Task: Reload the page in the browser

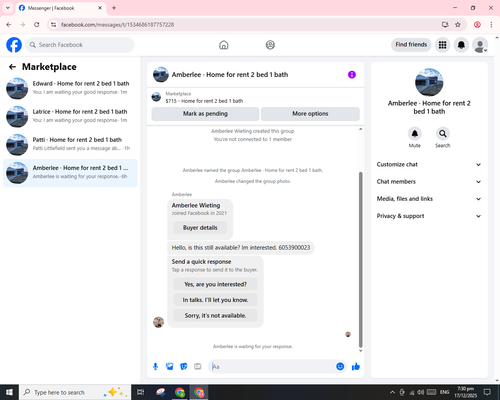Action: coord(37,25)
